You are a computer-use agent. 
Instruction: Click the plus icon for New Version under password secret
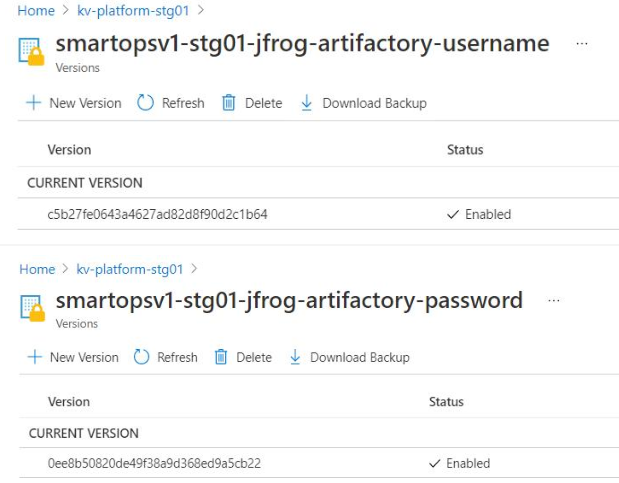click(35, 357)
